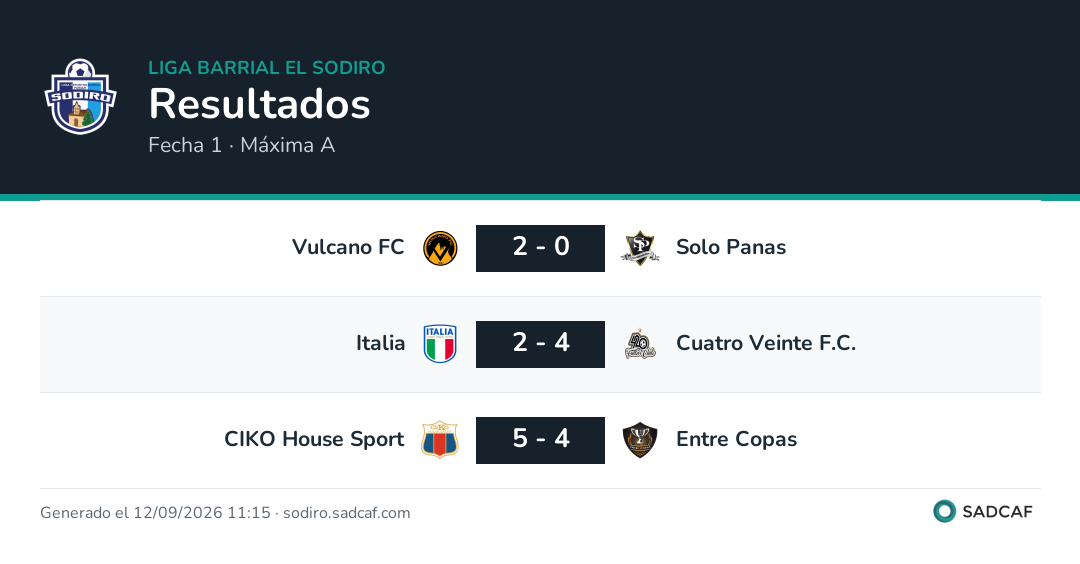Viewport: 1080px width, 564px height.
Task: Click the Resultados title
Action: [260, 104]
